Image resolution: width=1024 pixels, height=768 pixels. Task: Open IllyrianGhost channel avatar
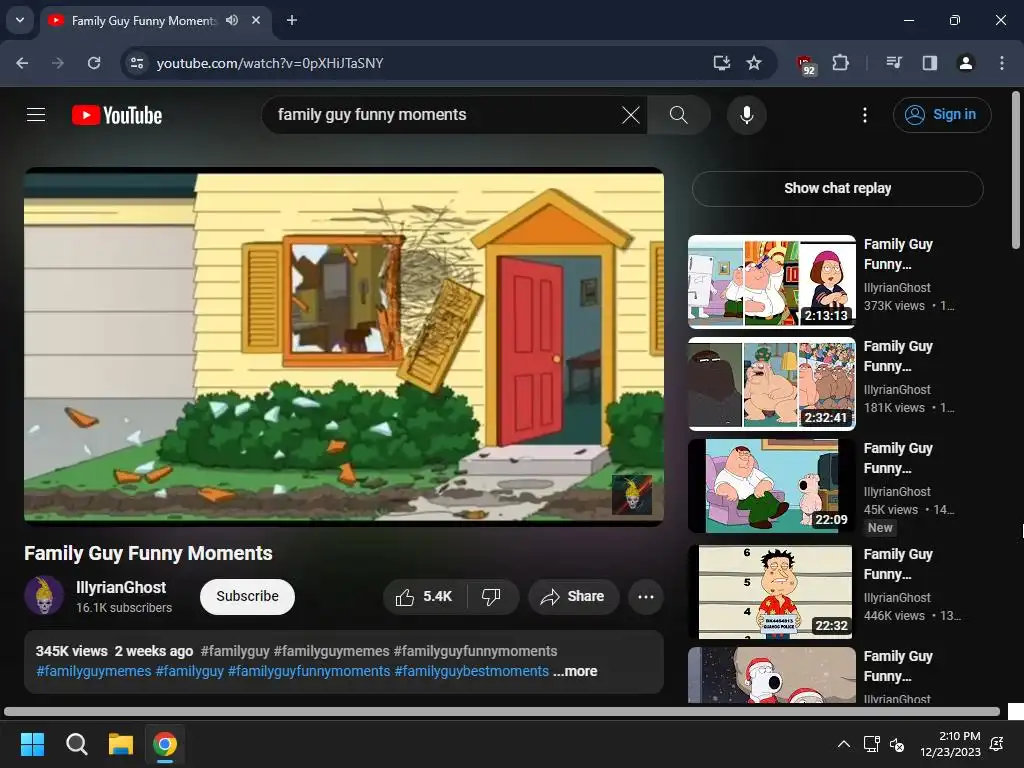[x=44, y=596]
